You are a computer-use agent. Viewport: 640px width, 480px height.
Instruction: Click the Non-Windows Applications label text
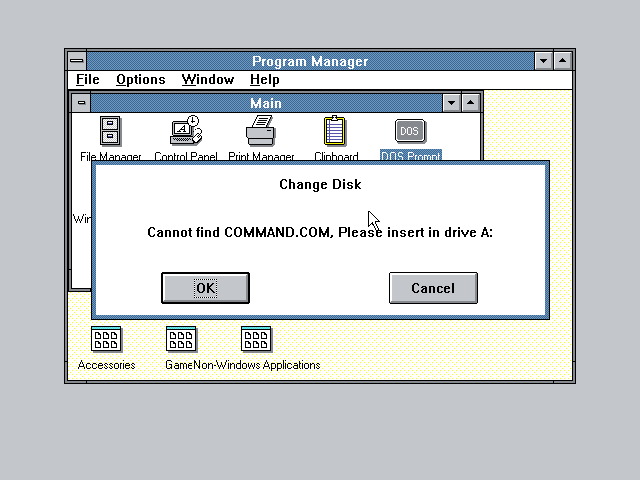257,365
